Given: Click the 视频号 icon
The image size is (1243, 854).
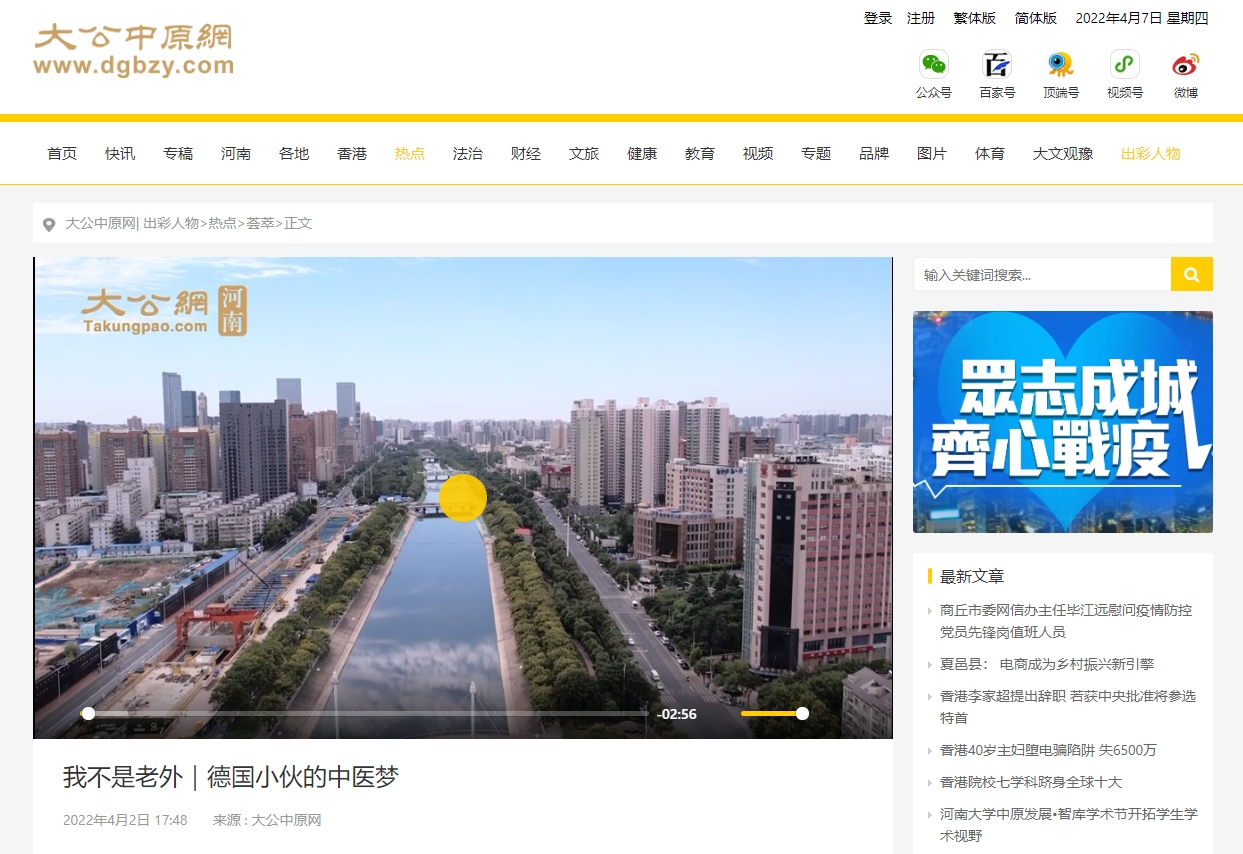Looking at the screenshot, I should coord(1124,65).
